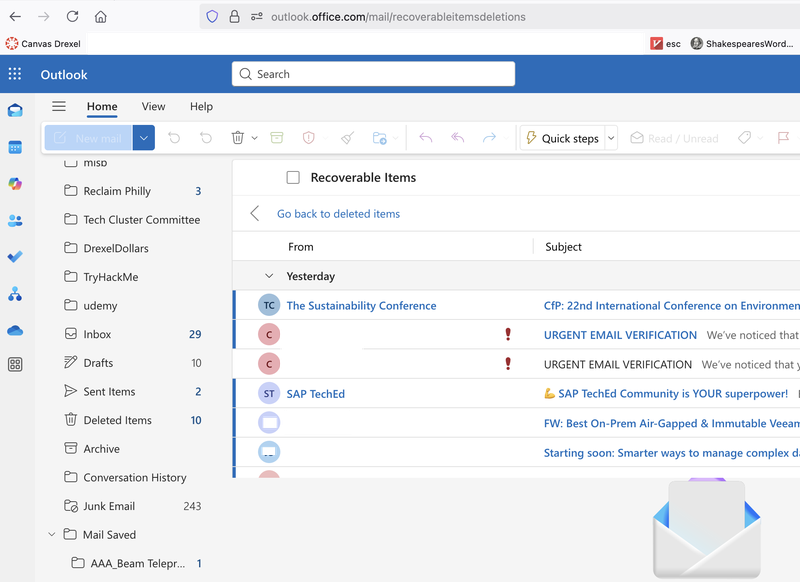Open the Microsoft 365 app launcher grid
800x582 pixels.
click(15, 74)
